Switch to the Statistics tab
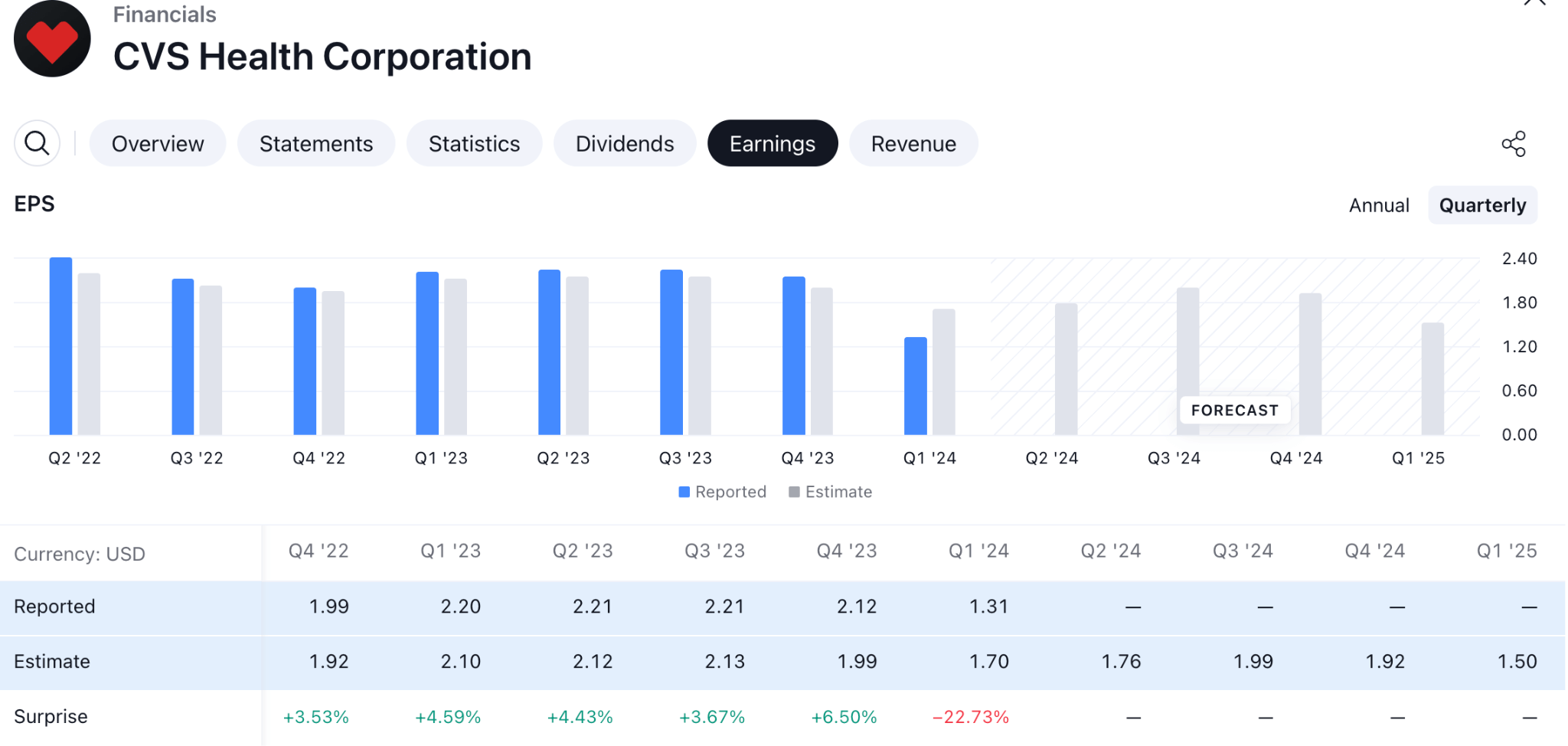Screen dimensions: 1568x746 point(474,144)
